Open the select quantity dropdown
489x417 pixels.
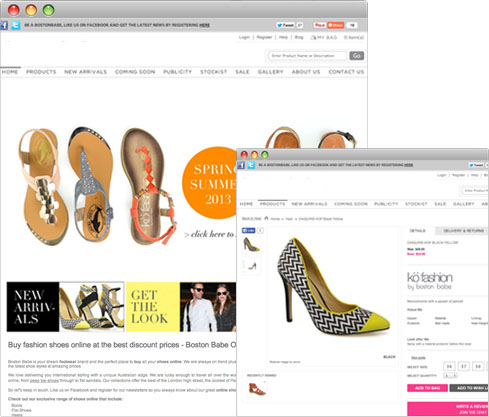coord(450,376)
